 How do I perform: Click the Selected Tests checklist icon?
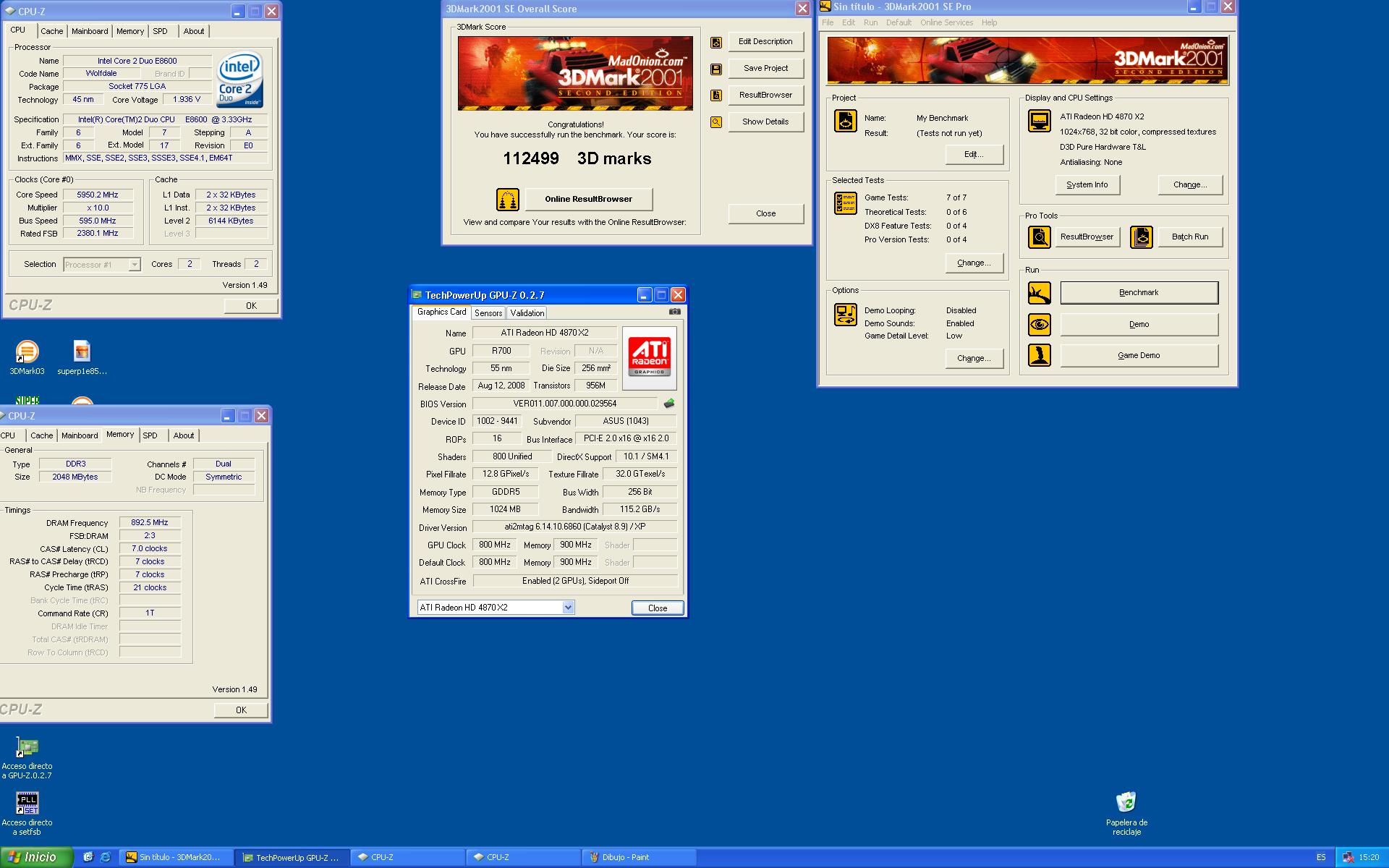point(845,203)
